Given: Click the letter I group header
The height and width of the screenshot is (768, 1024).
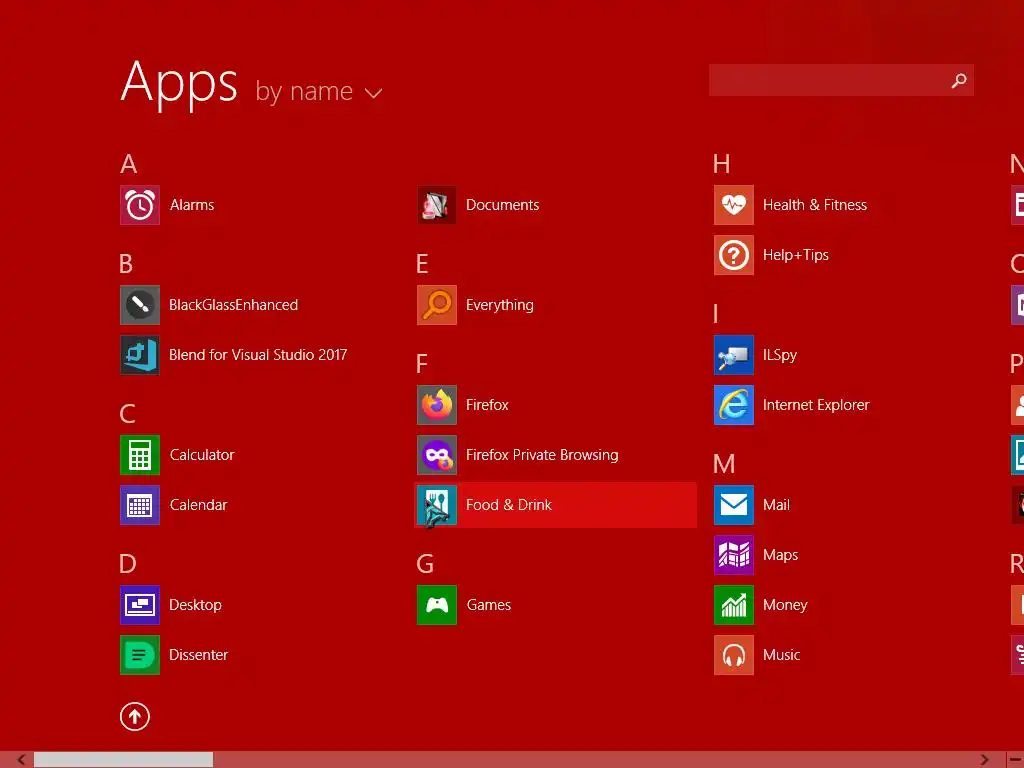Looking at the screenshot, I should pos(716,314).
